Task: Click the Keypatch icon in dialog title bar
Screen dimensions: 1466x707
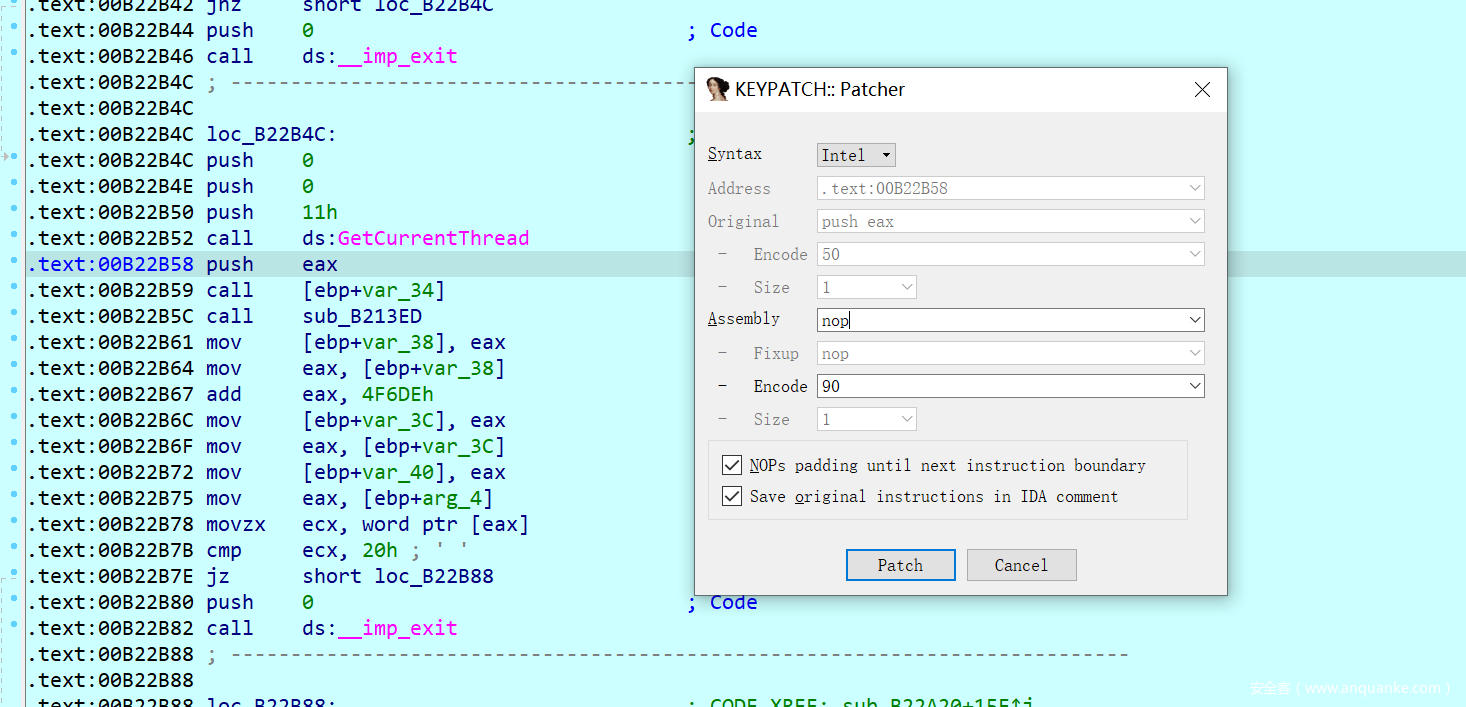Action: 717,89
